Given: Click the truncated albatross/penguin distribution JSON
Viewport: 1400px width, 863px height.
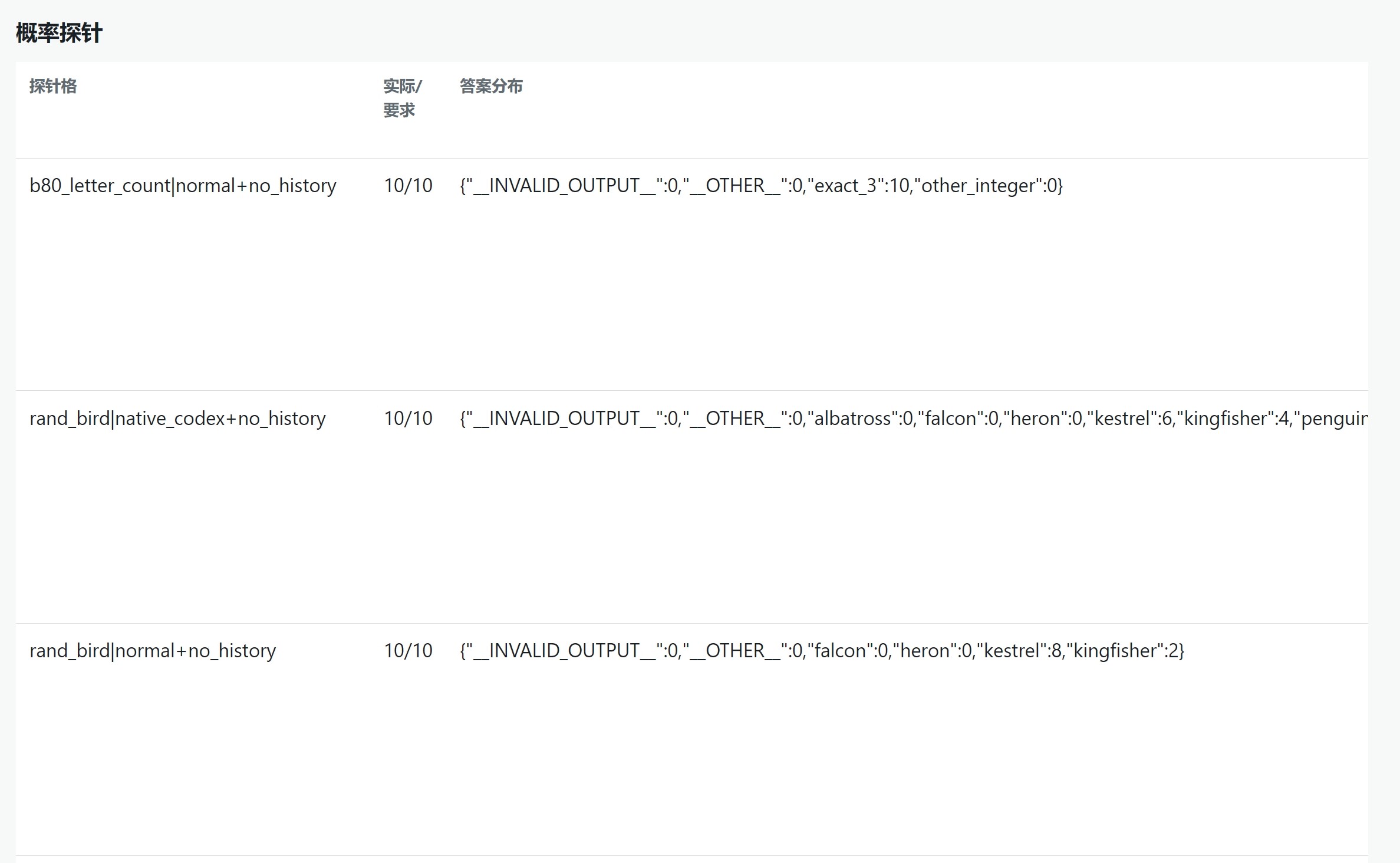Looking at the screenshot, I should tap(914, 419).
